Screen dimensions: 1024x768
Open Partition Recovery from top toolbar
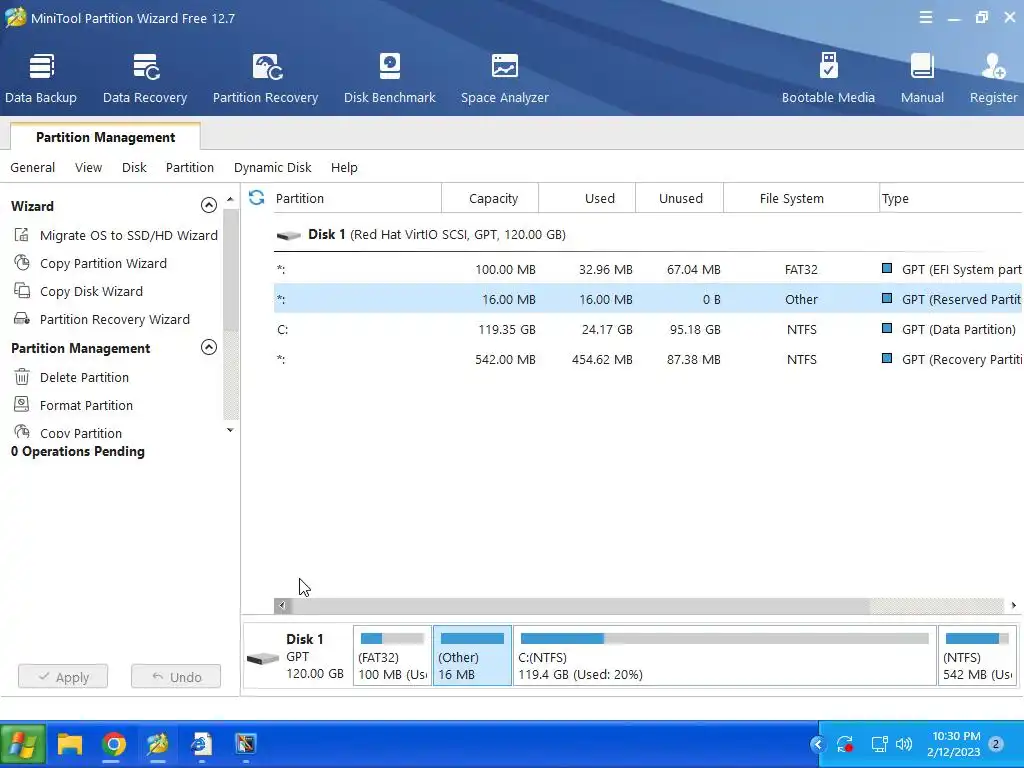point(265,78)
